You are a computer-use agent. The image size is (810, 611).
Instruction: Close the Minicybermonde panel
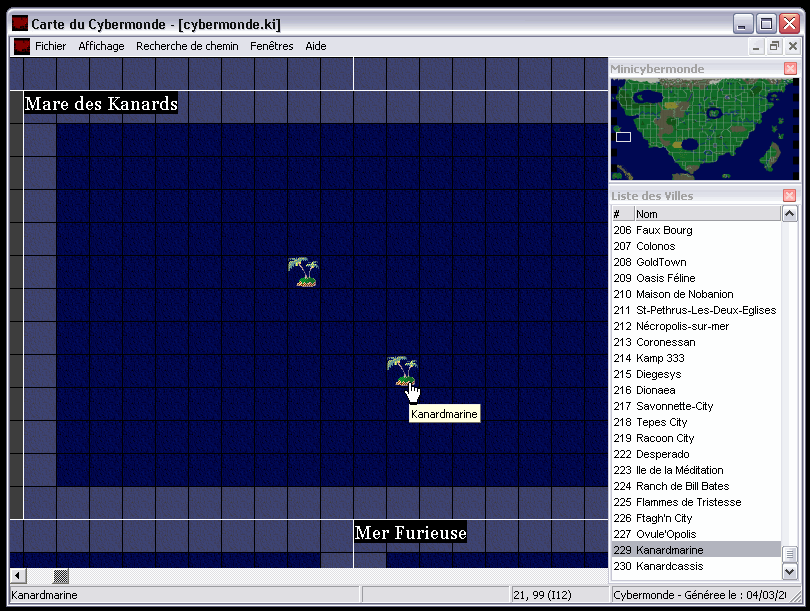coord(790,68)
